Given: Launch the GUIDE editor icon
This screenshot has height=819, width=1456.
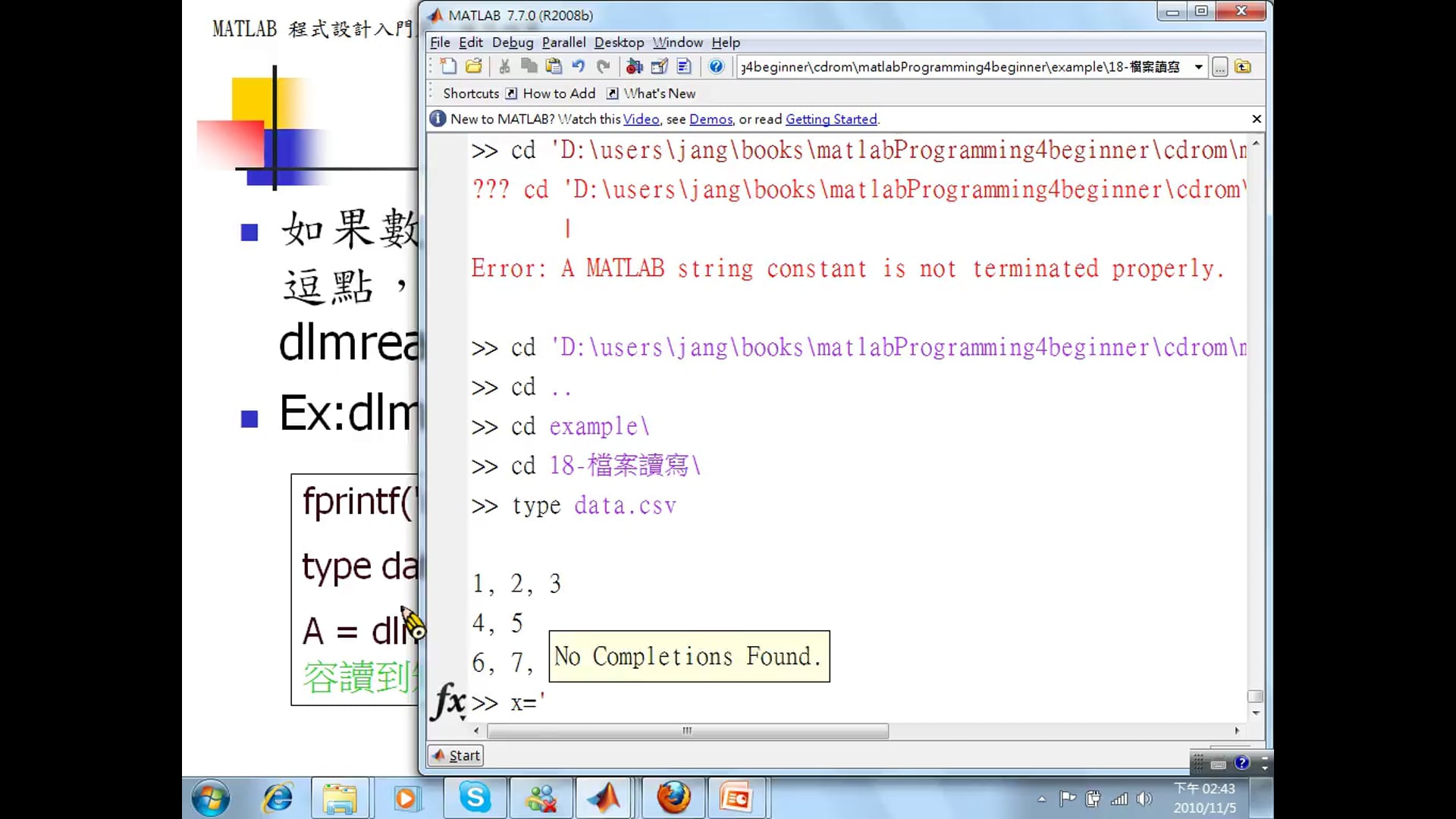Looking at the screenshot, I should click(x=659, y=67).
